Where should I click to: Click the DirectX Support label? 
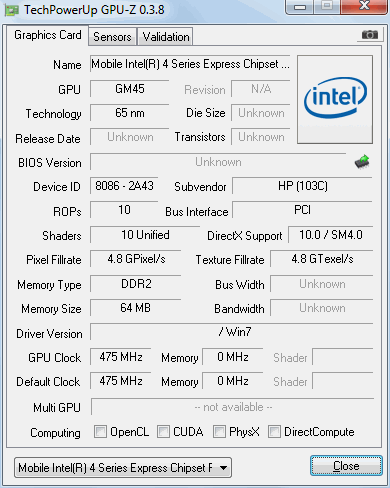[245, 236]
